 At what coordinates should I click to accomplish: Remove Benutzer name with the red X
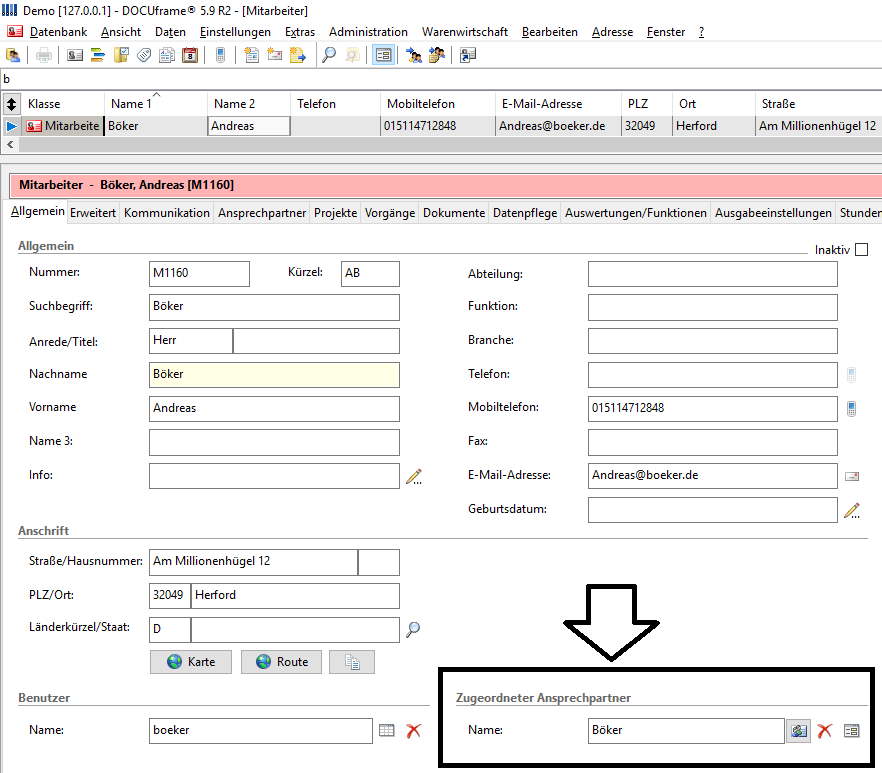[413, 730]
